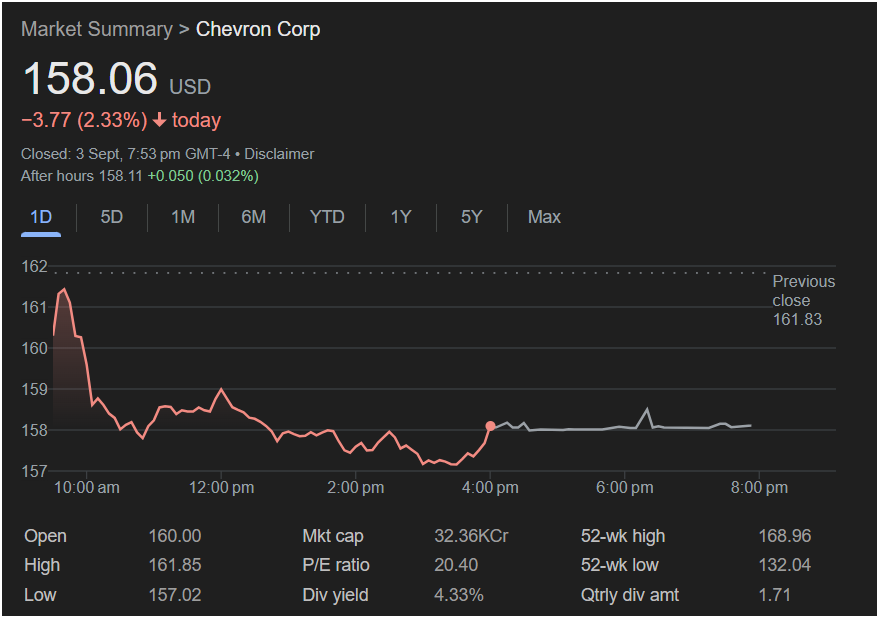Click the Mkt cap value 32.36KCr
Screen dimensions: 879x618
(471, 536)
